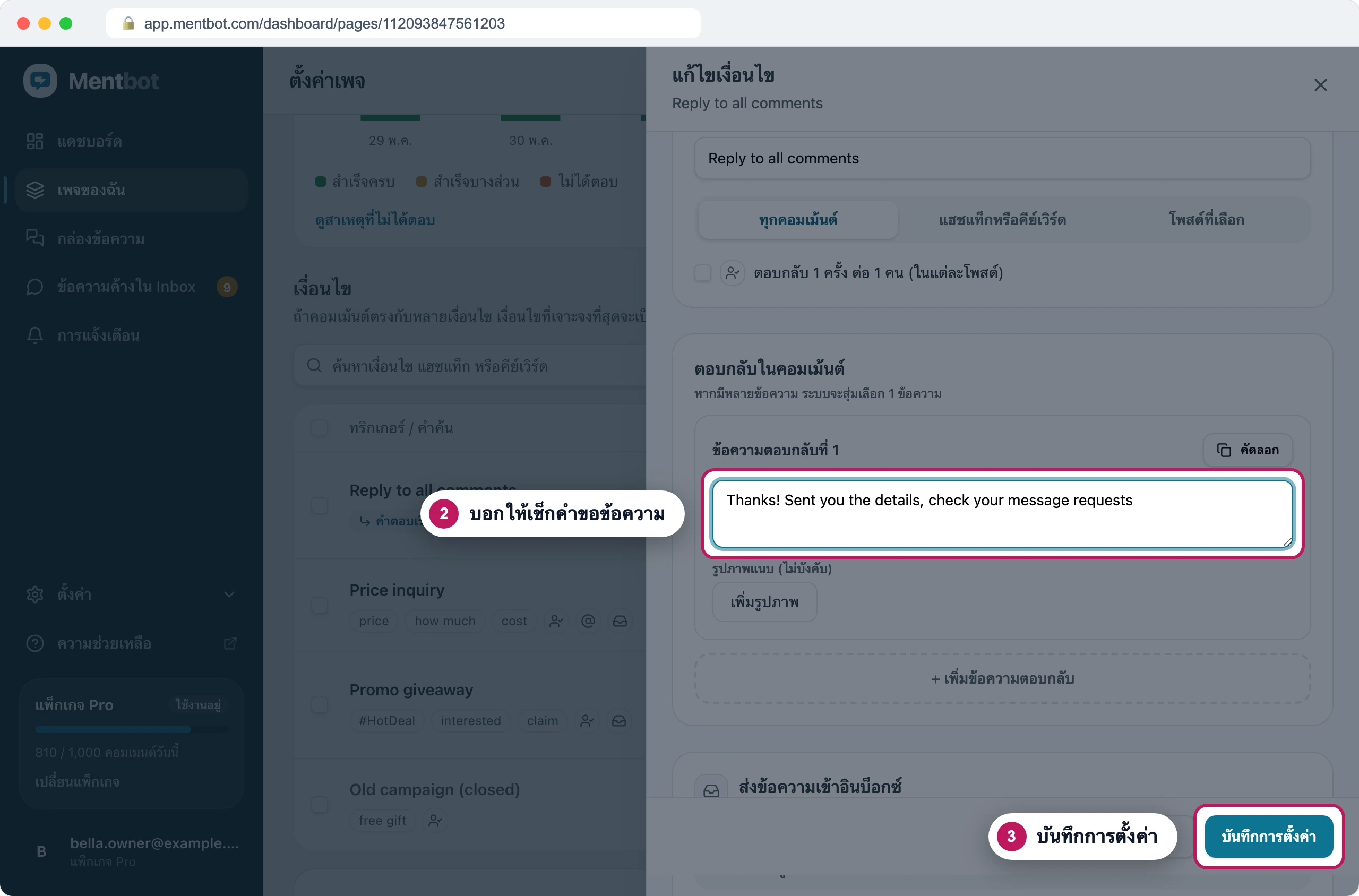Select the Old campaign (closed) checkbox

coord(320,805)
